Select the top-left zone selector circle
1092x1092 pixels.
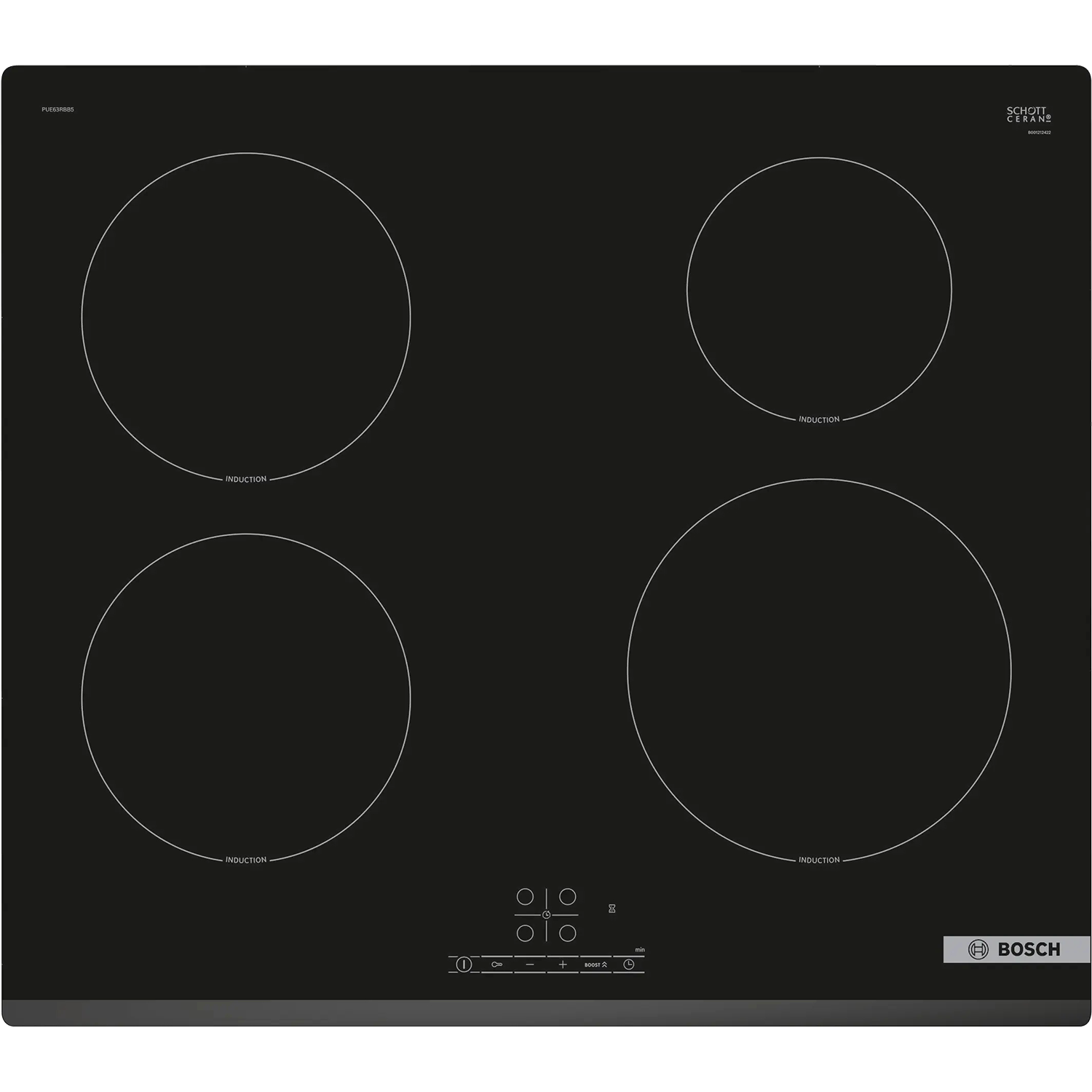click(x=525, y=896)
